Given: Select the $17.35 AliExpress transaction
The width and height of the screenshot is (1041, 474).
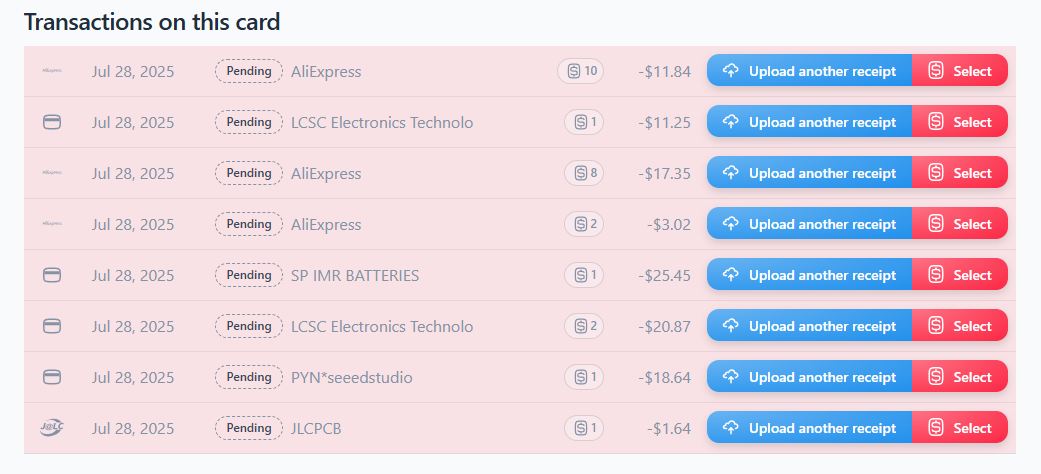Looking at the screenshot, I should [x=960, y=173].
